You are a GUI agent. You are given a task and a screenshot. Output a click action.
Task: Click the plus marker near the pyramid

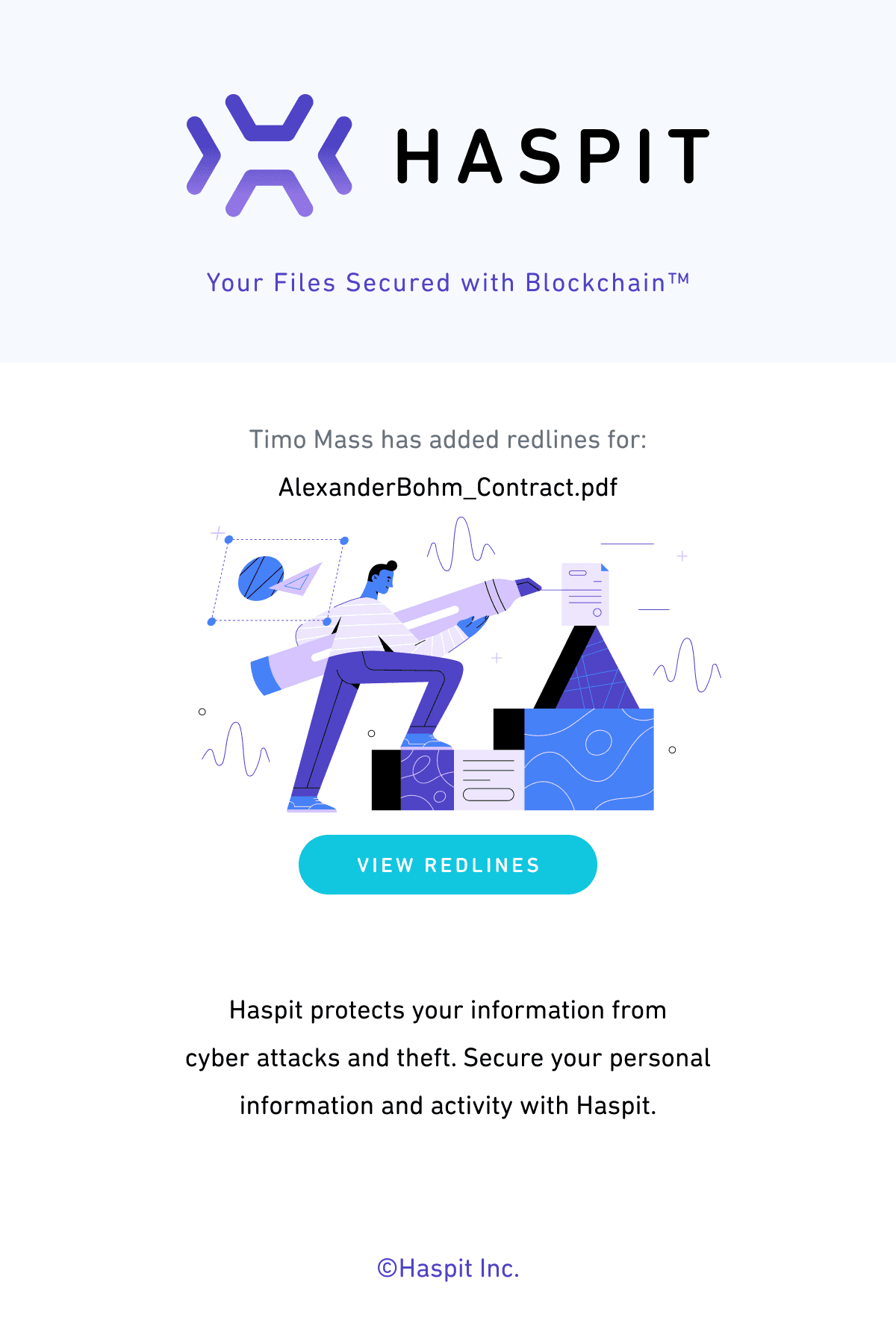(x=497, y=659)
